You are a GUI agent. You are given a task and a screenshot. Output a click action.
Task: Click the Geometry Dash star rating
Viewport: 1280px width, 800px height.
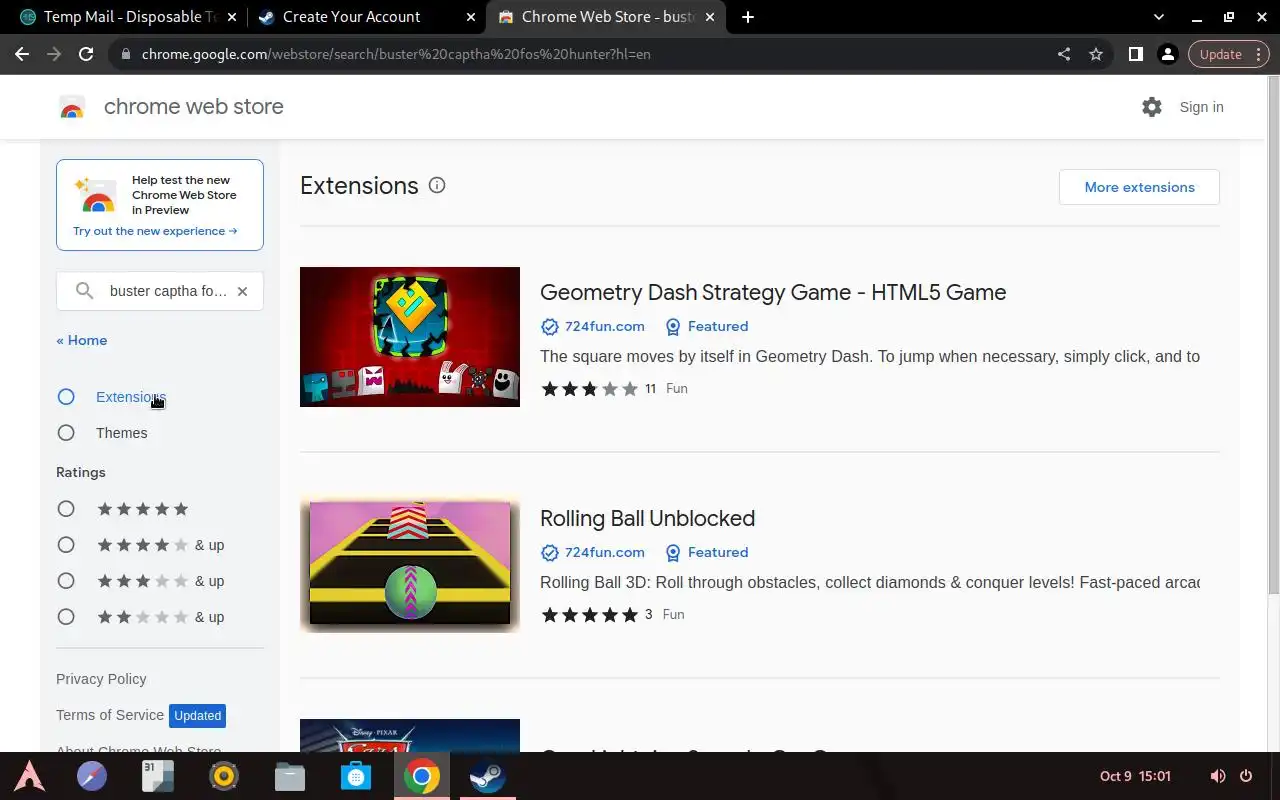[x=589, y=389]
